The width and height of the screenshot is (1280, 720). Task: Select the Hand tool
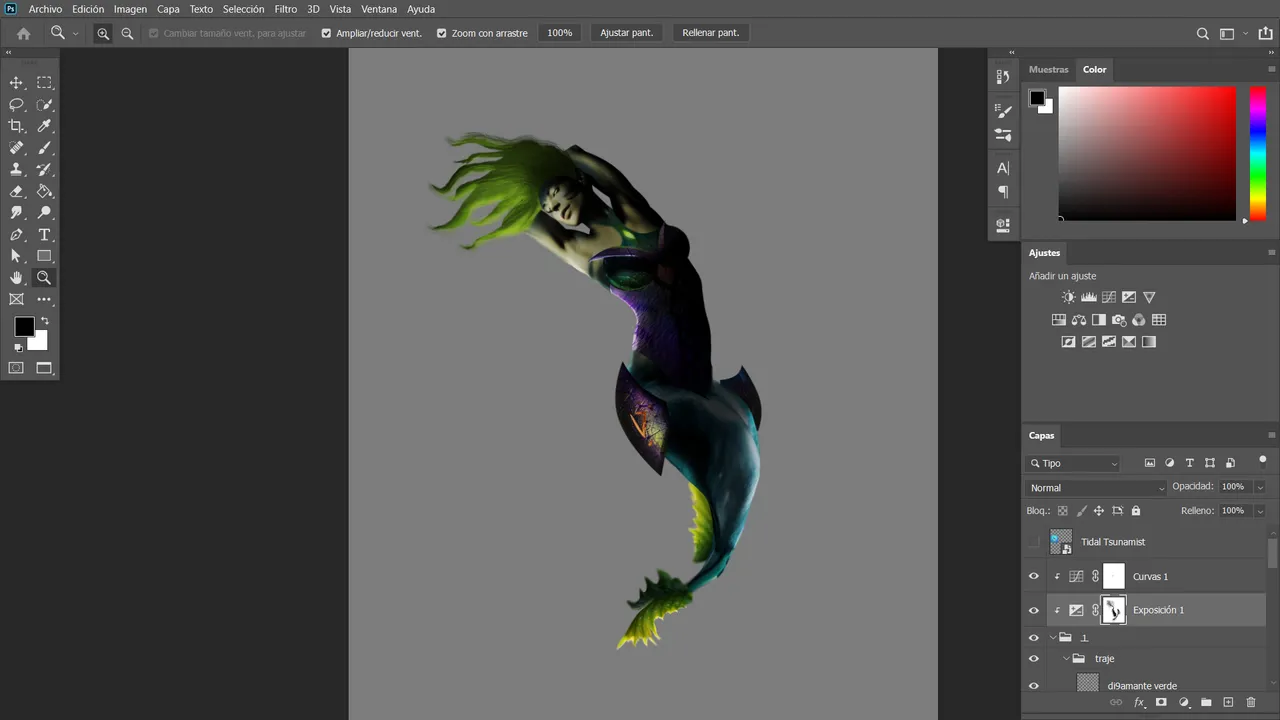tap(16, 278)
